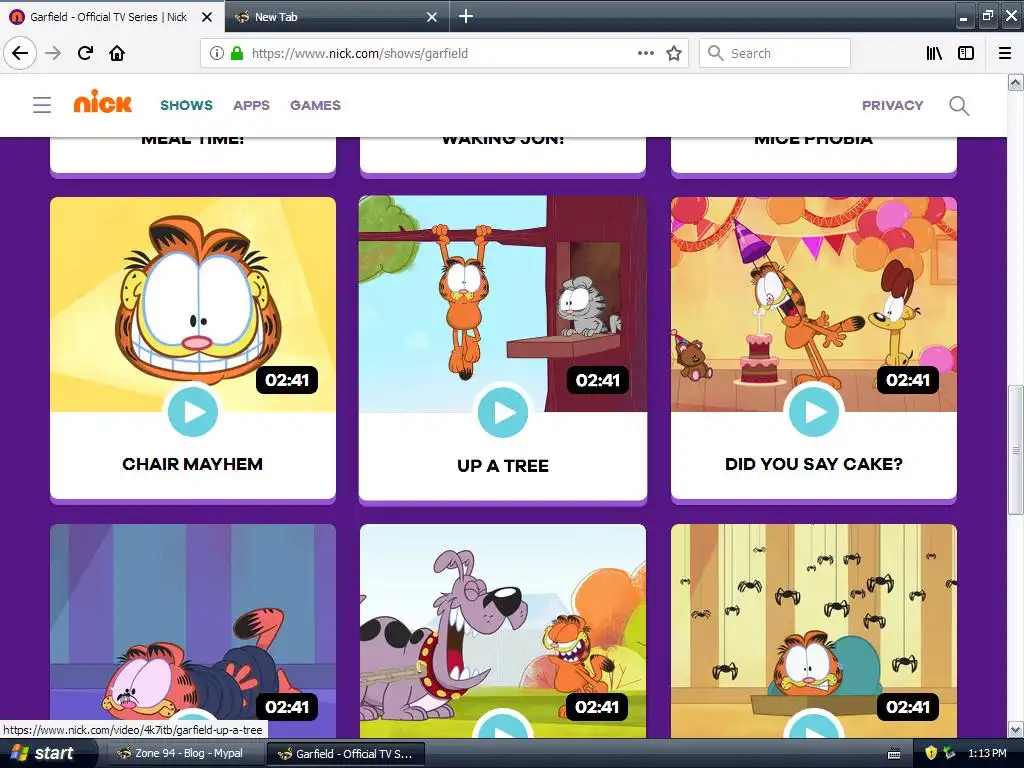
Task: Select the Garfield - Official TV taskbar item
Action: pyautogui.click(x=346, y=754)
